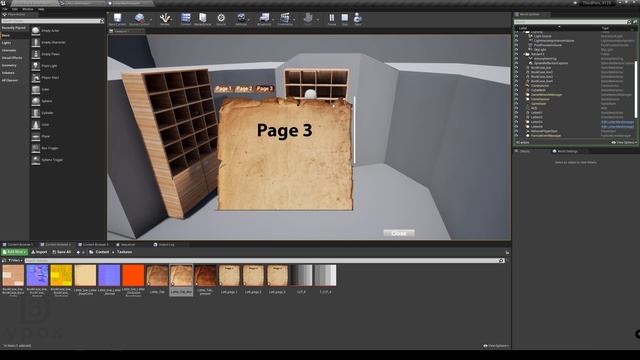Click the Save Current toolbar icon

[118, 18]
